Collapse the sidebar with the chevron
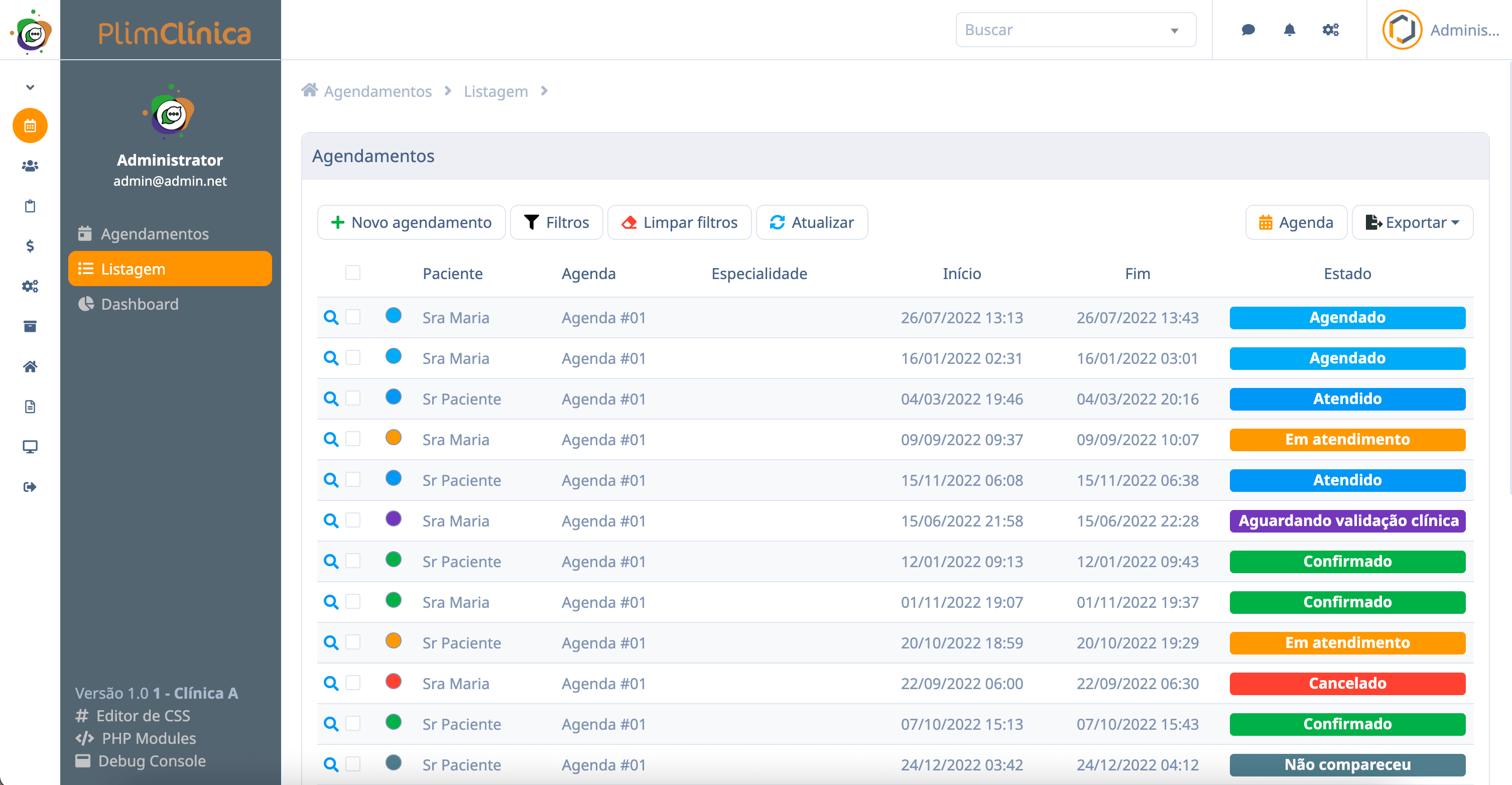Viewport: 1512px width, 785px height. pos(30,87)
